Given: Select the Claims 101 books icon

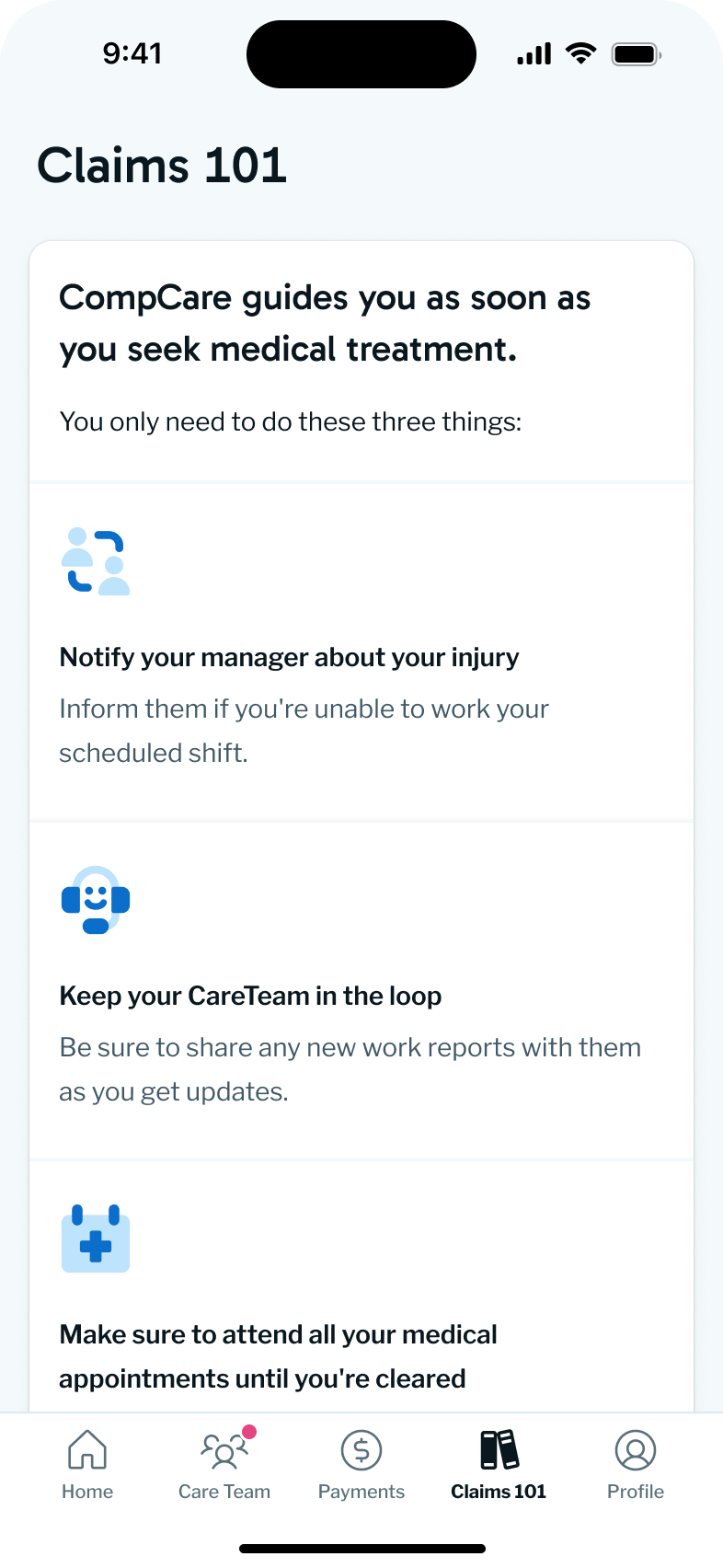Looking at the screenshot, I should 499,1449.
